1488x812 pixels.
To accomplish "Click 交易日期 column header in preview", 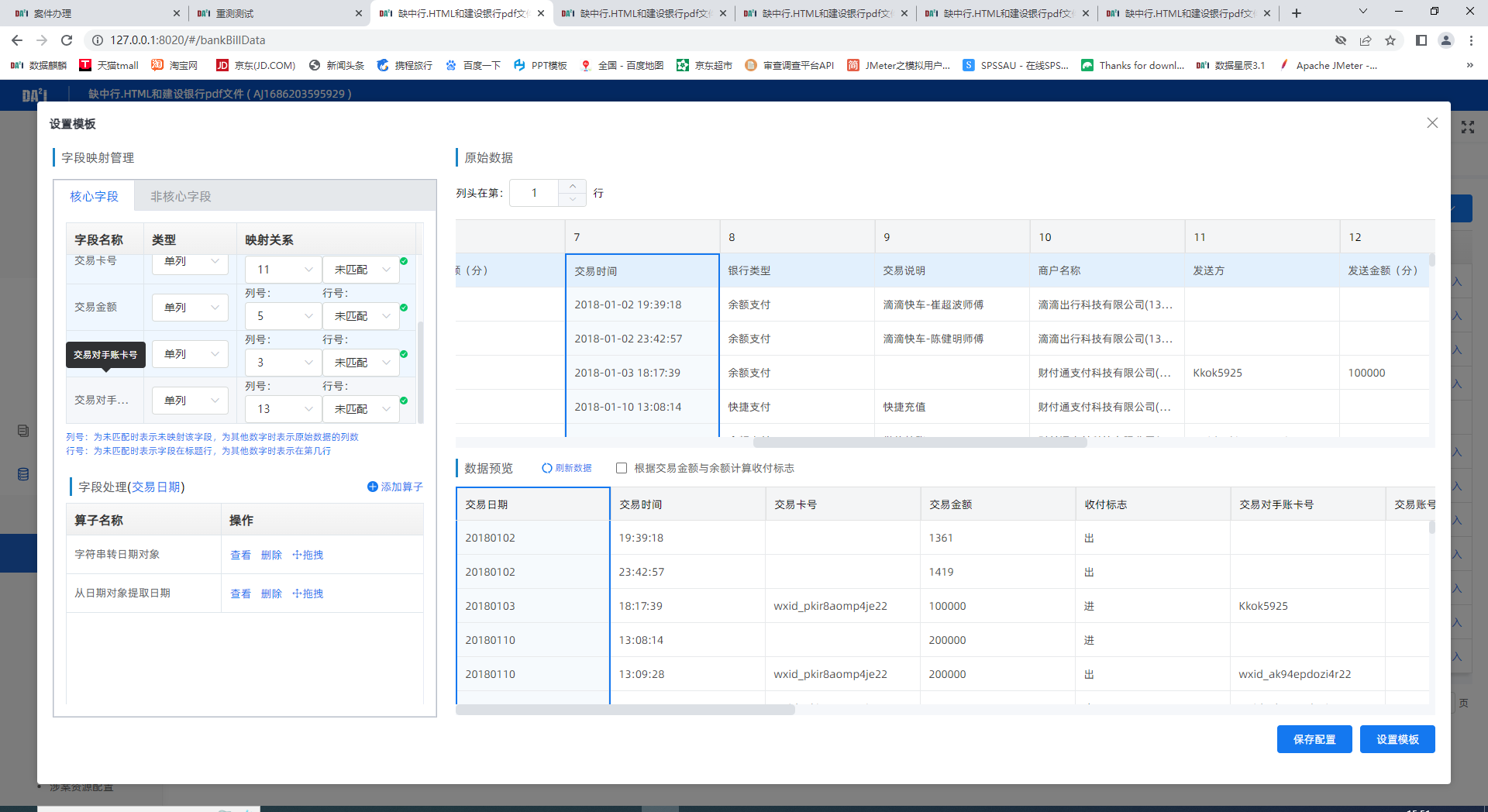I will pyautogui.click(x=533, y=504).
